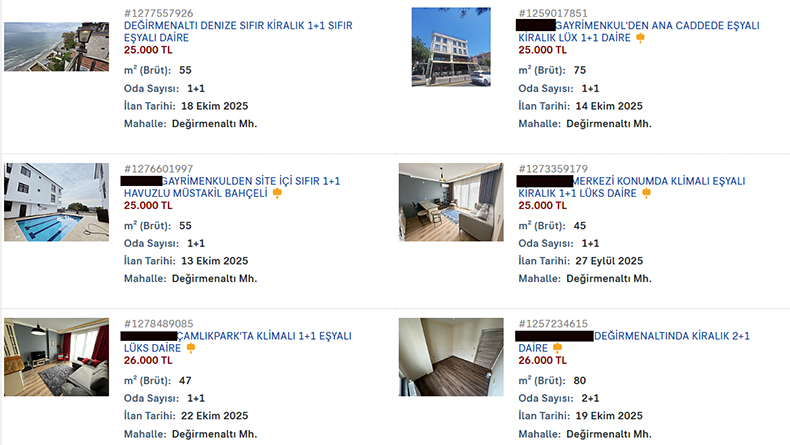This screenshot has width=790, height=445.
Task: Open the white building street photo
Action: (451, 46)
